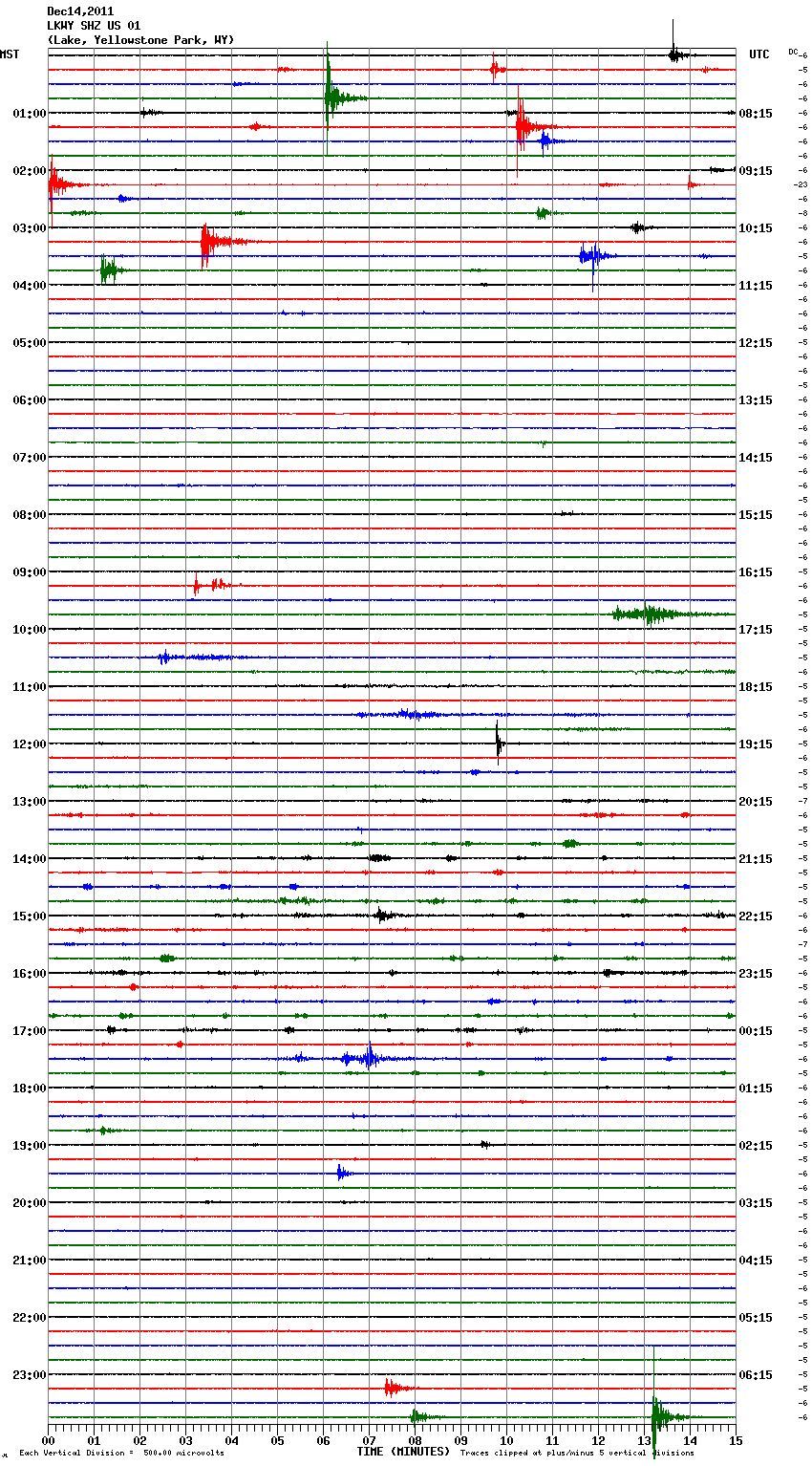The height and width of the screenshot is (1466, 812).
Task: Select the 09:15 UTC time label
Action: 756,171
